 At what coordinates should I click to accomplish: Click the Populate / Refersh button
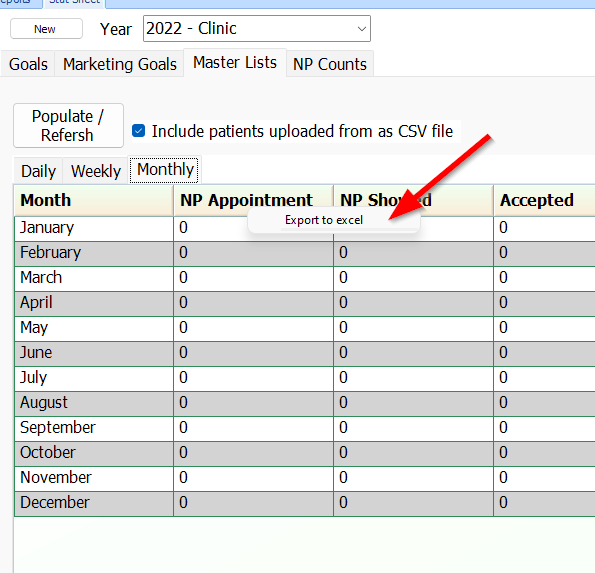(x=68, y=126)
